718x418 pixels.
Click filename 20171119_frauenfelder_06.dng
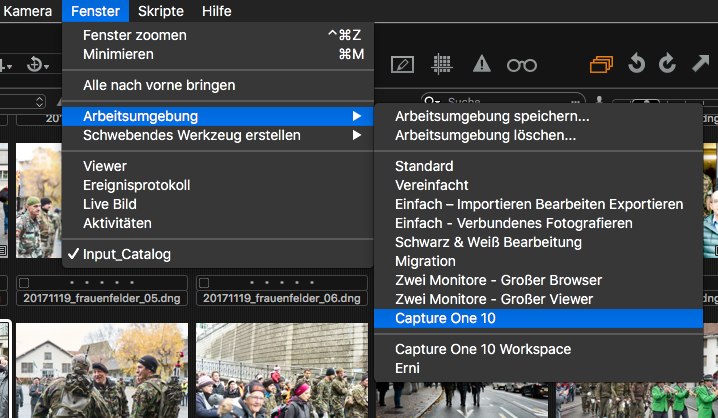click(x=282, y=299)
